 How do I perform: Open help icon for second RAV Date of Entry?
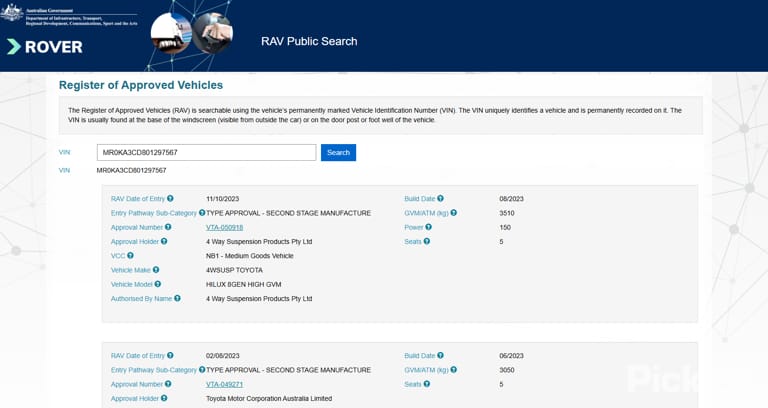170,355
